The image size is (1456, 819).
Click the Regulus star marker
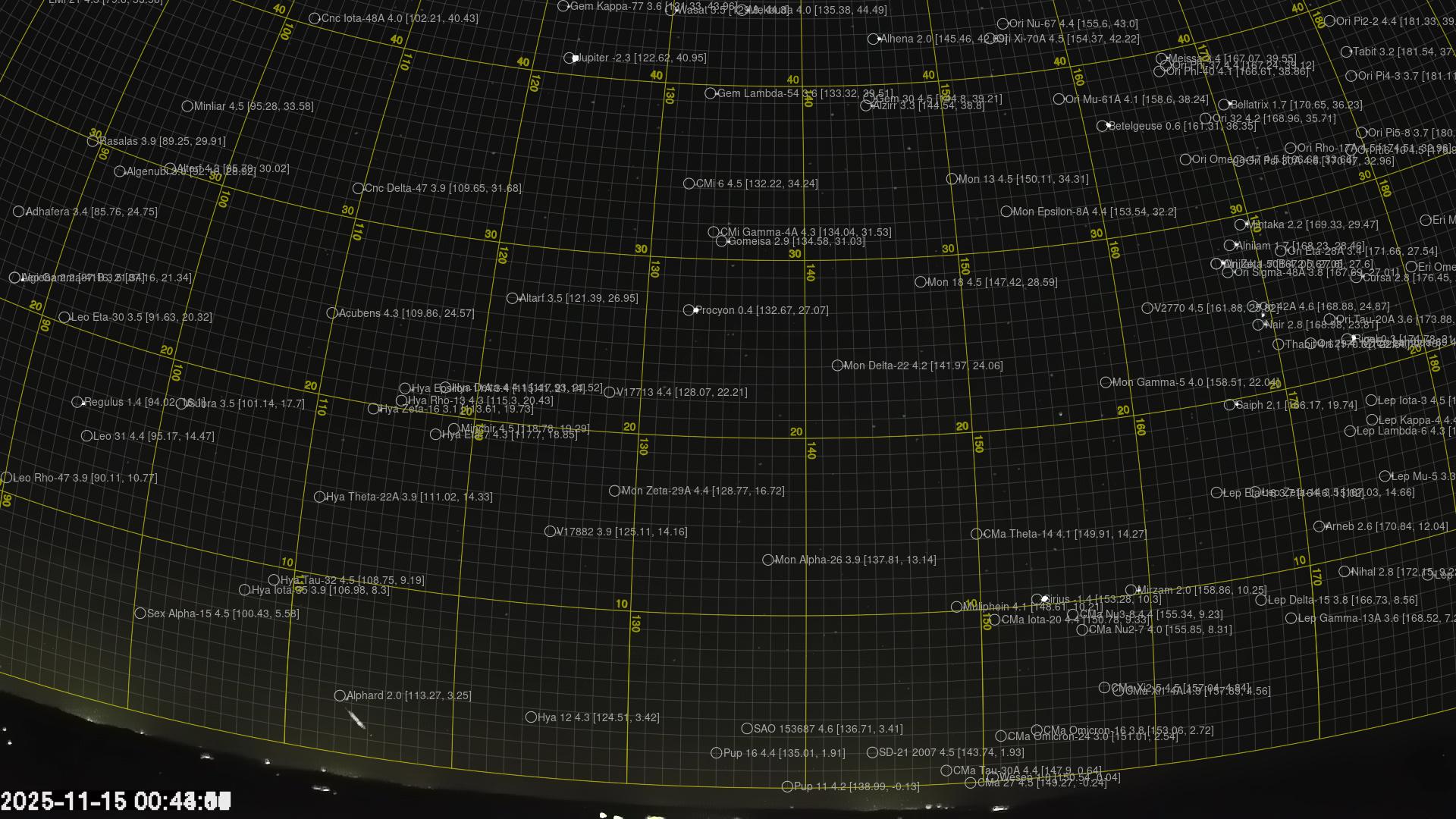(x=77, y=403)
